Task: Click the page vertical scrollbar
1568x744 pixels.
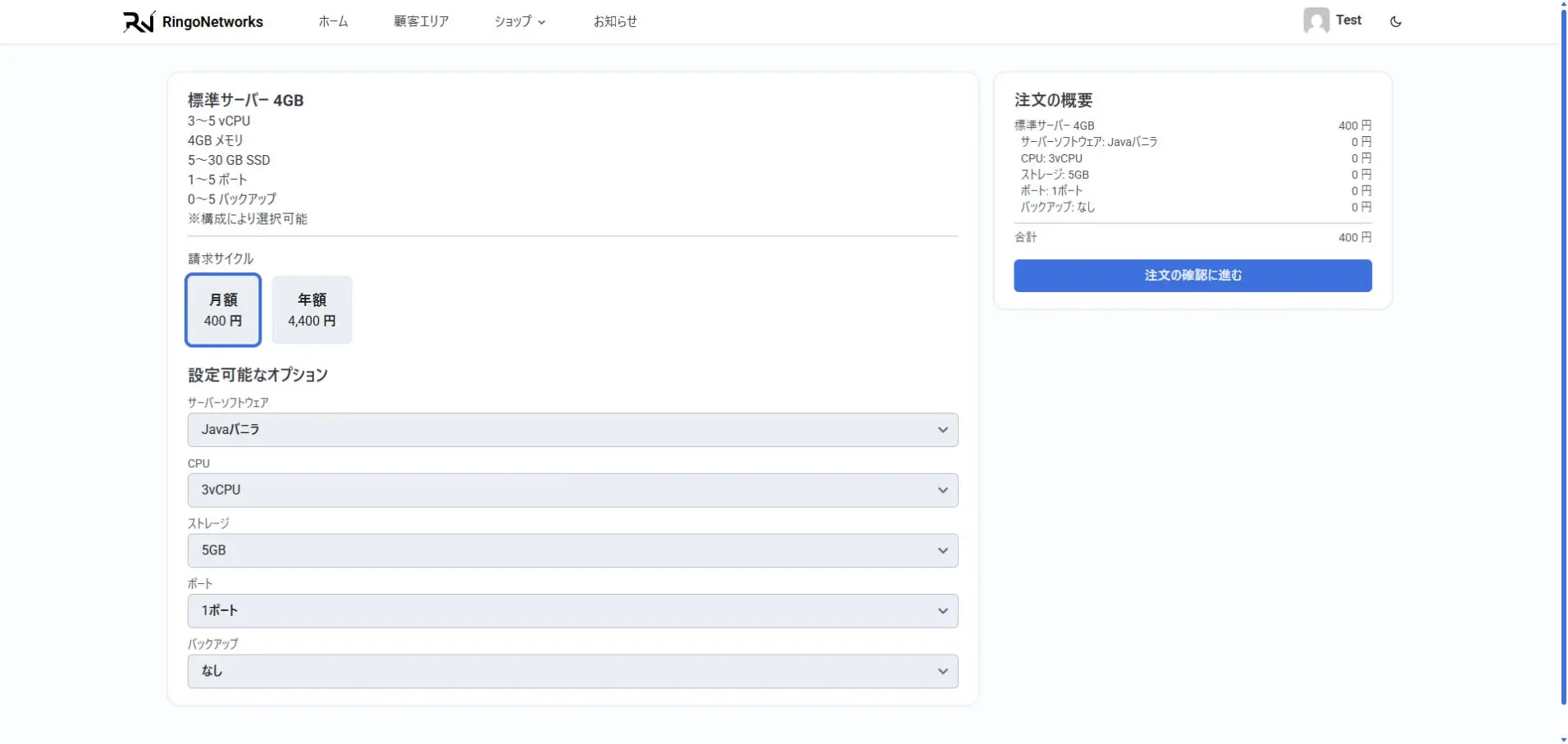Action: (1562, 357)
